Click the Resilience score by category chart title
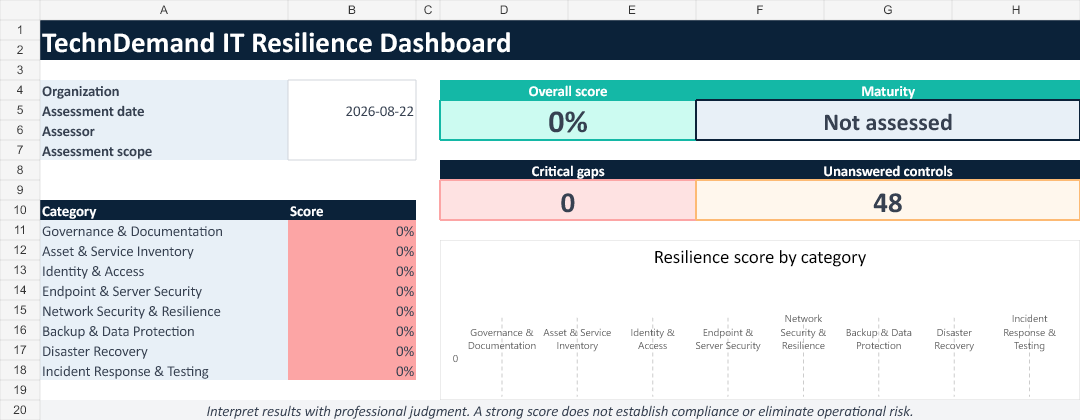The width and height of the screenshot is (1080, 420). pyautogui.click(x=760, y=257)
